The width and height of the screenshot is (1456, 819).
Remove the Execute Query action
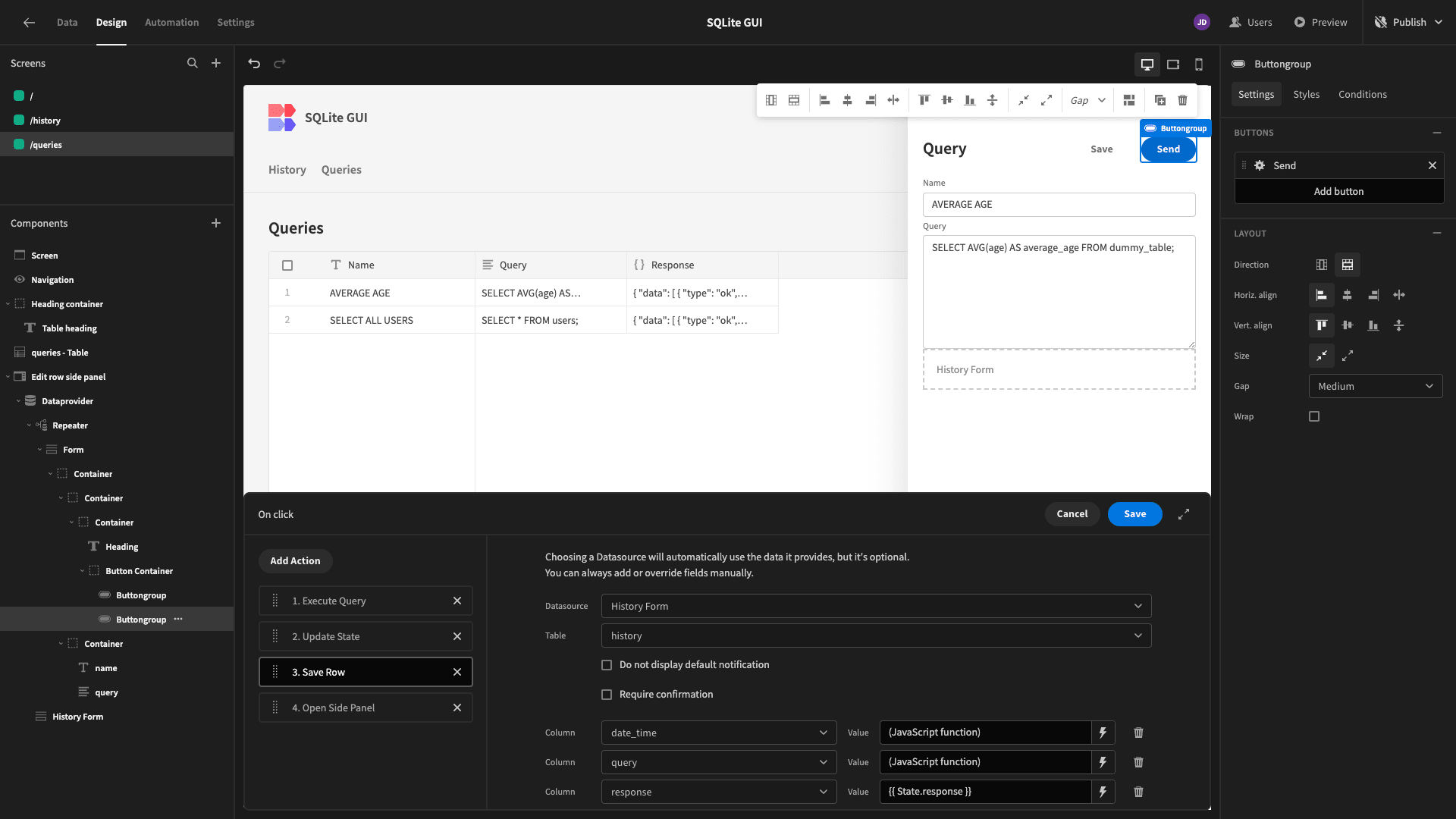[x=457, y=601]
